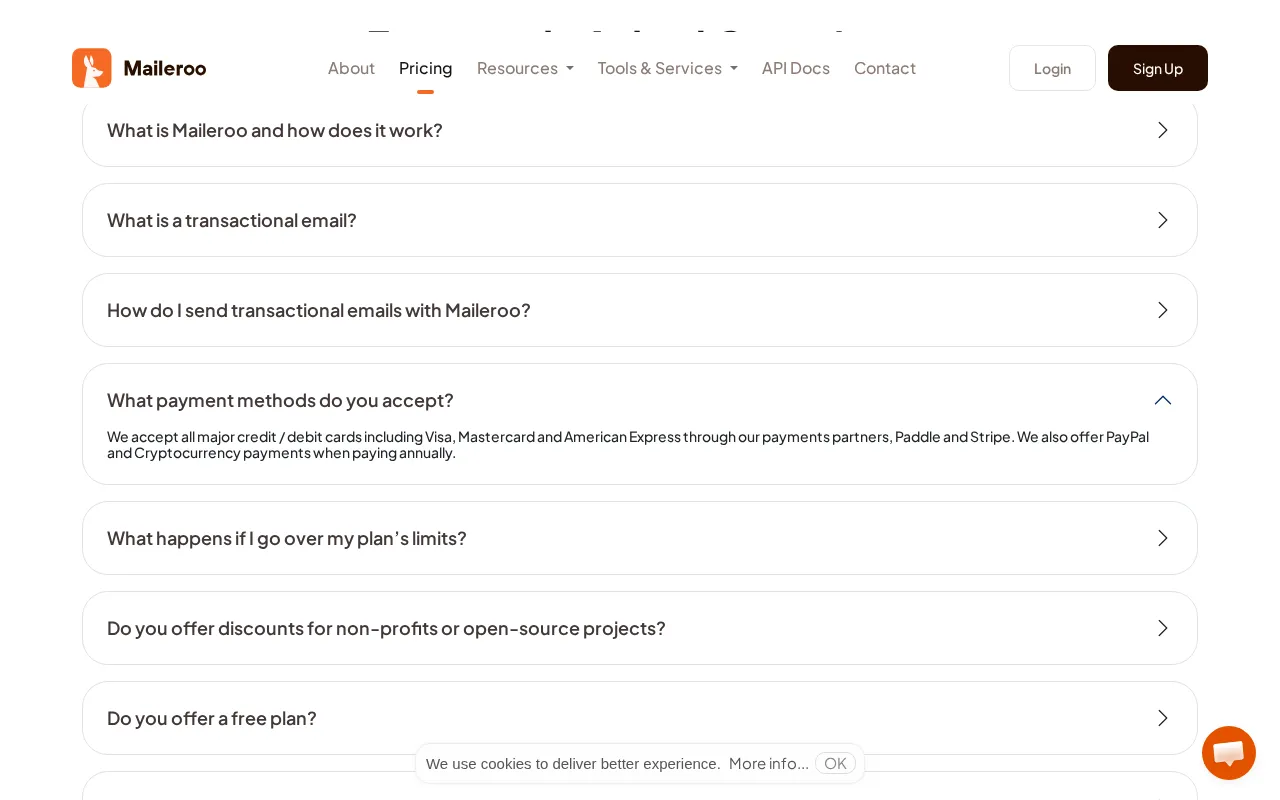Open the orange live chat widget
The width and height of the screenshot is (1280, 800).
1229,753
